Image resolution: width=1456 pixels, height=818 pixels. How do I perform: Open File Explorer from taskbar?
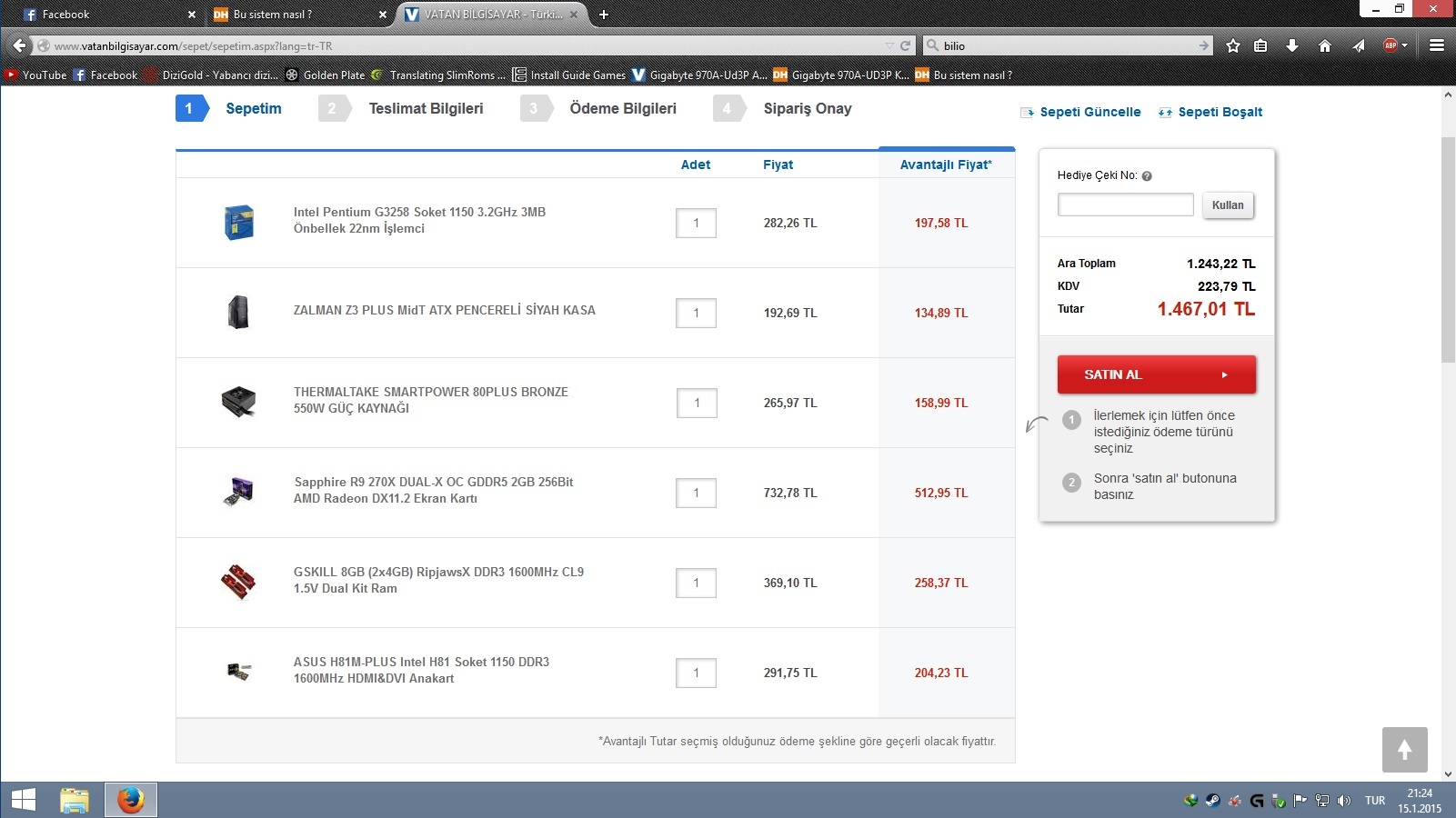75,800
